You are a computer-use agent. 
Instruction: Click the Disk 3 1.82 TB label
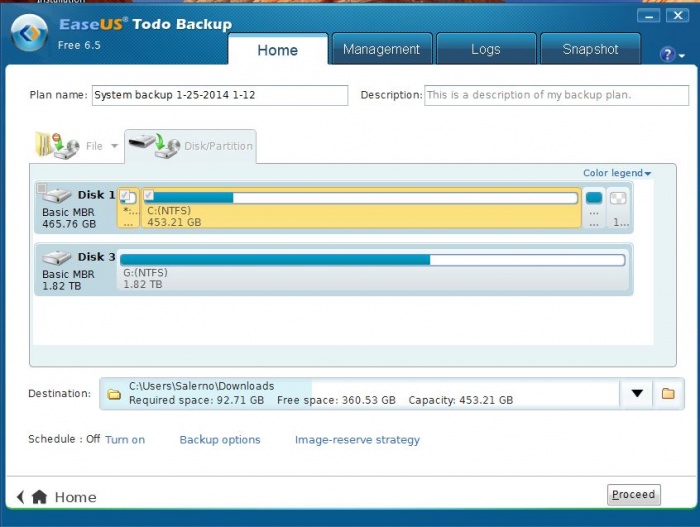point(62,286)
